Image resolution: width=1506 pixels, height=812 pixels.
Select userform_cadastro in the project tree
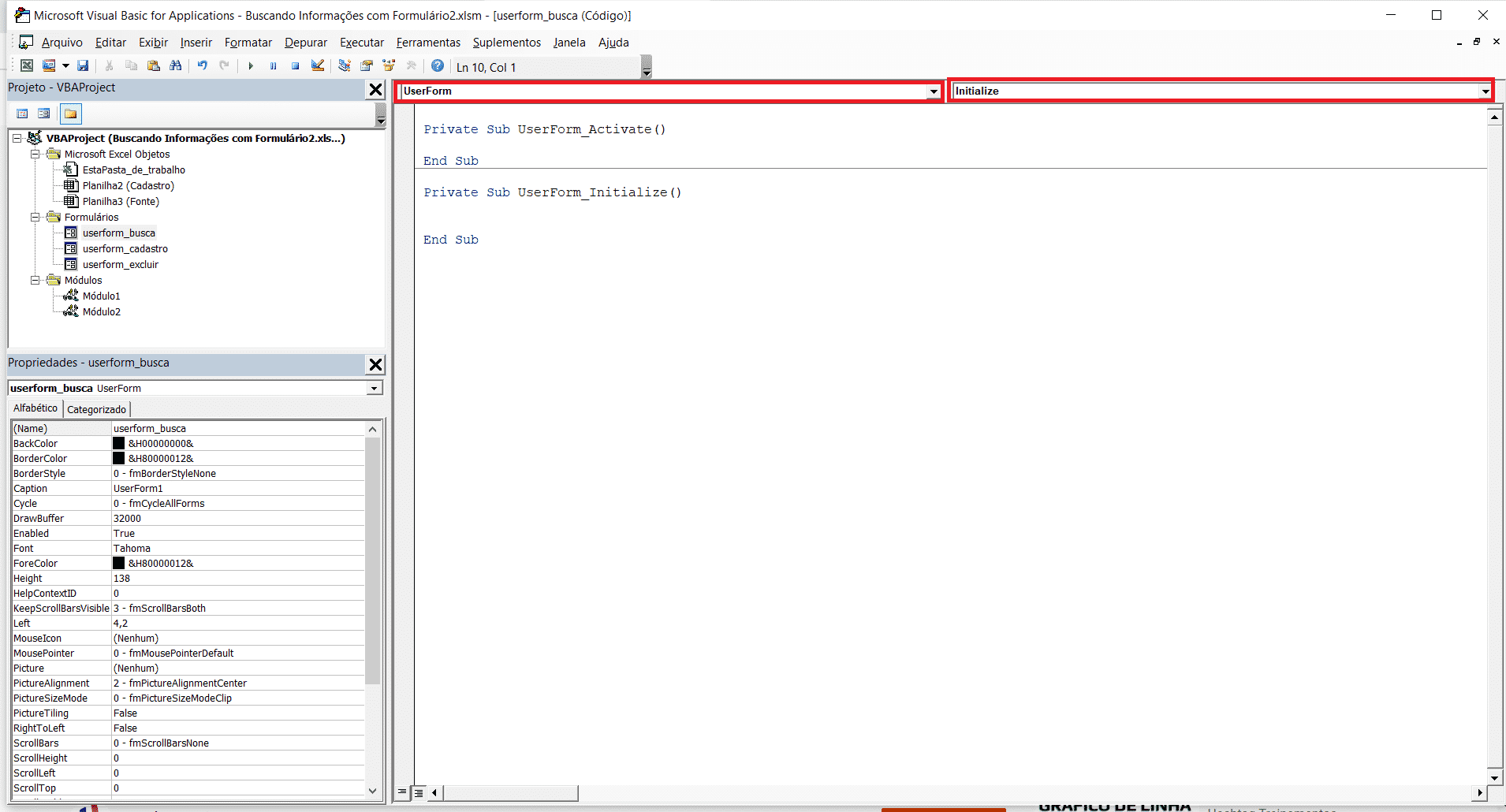click(x=125, y=249)
